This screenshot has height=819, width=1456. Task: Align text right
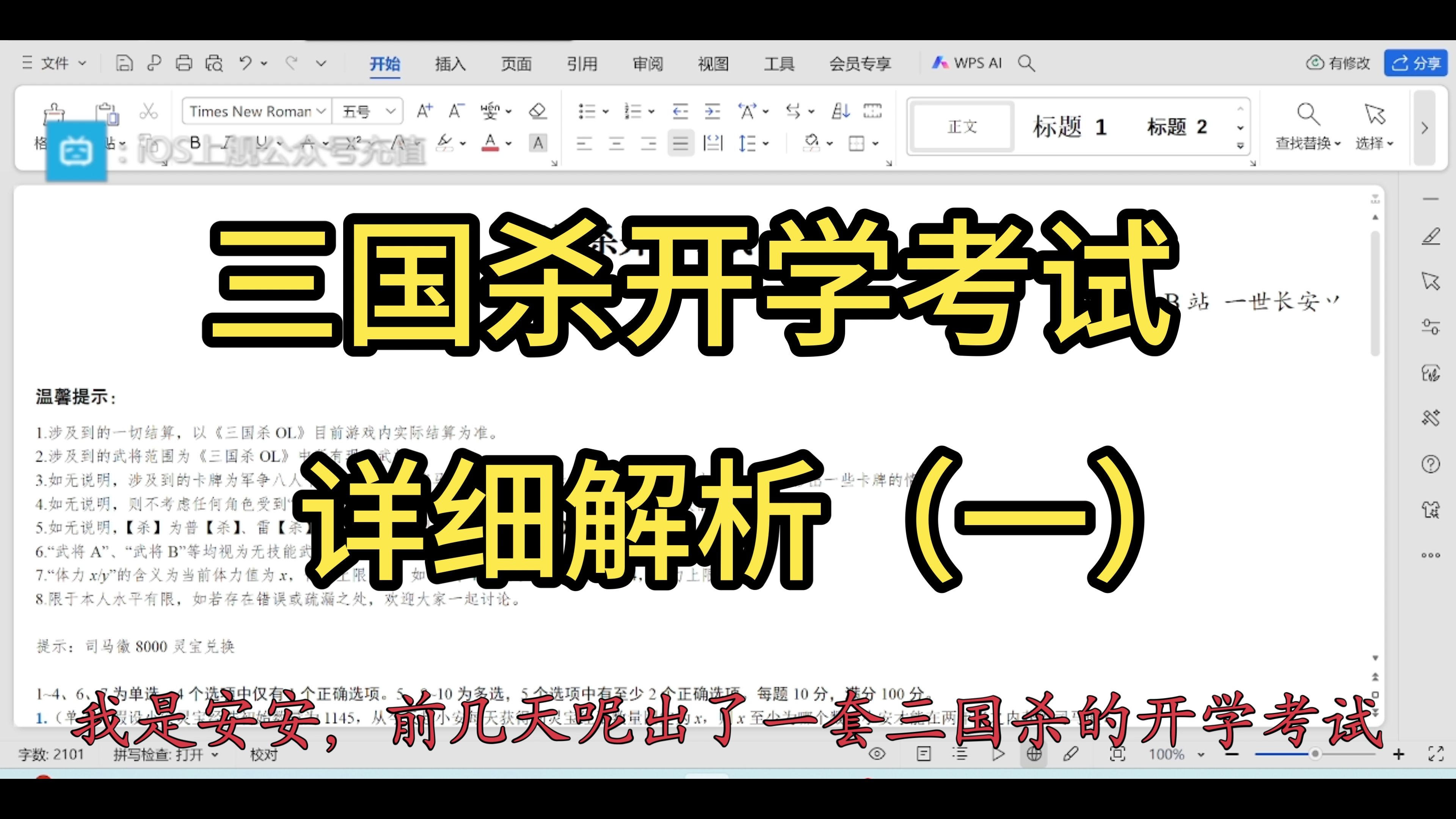pos(648,144)
